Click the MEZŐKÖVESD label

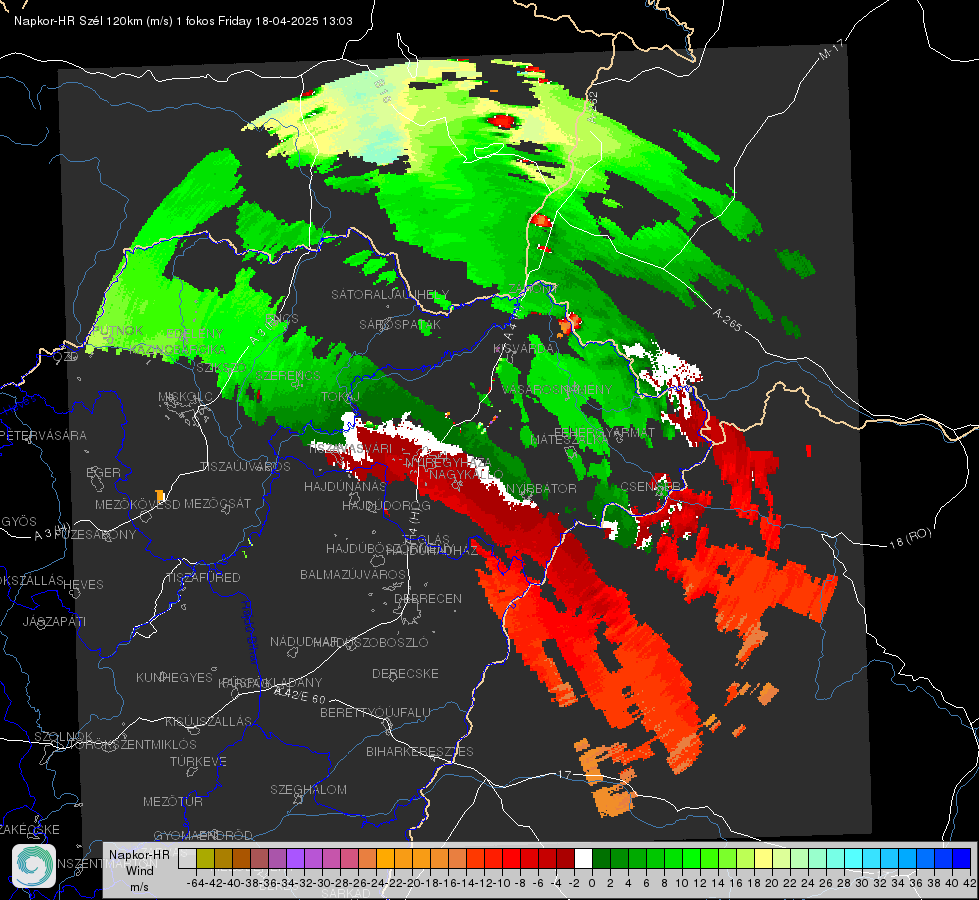[x=138, y=504]
